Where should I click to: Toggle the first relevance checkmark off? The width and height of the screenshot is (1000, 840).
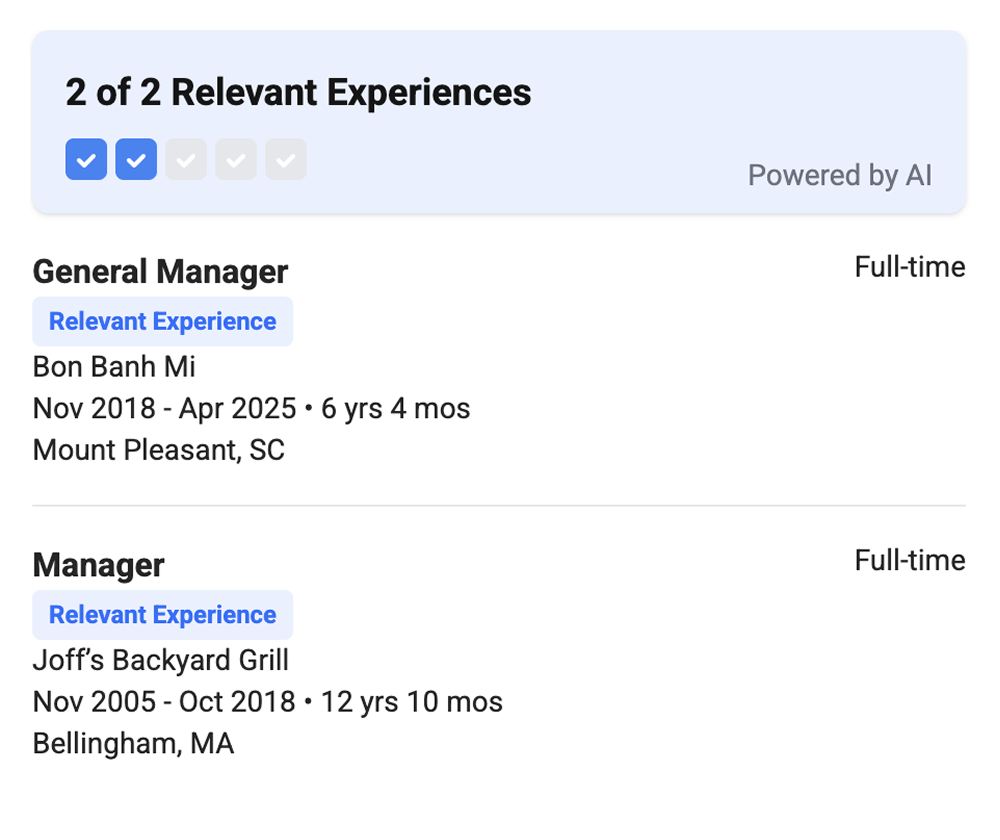tap(86, 159)
